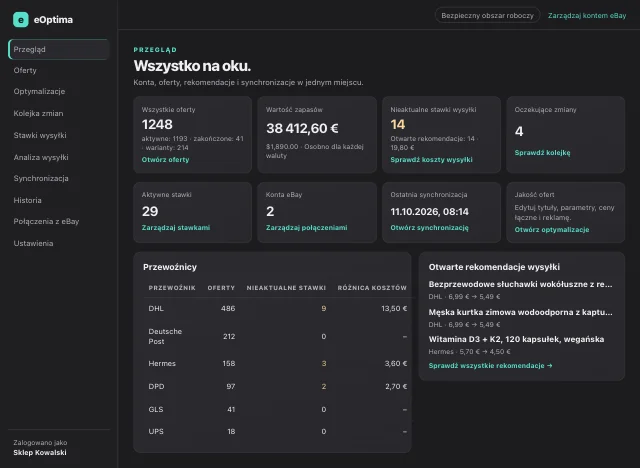Go to Ustawienia in the sidebar
The width and height of the screenshot is (640, 468).
pos(33,243)
